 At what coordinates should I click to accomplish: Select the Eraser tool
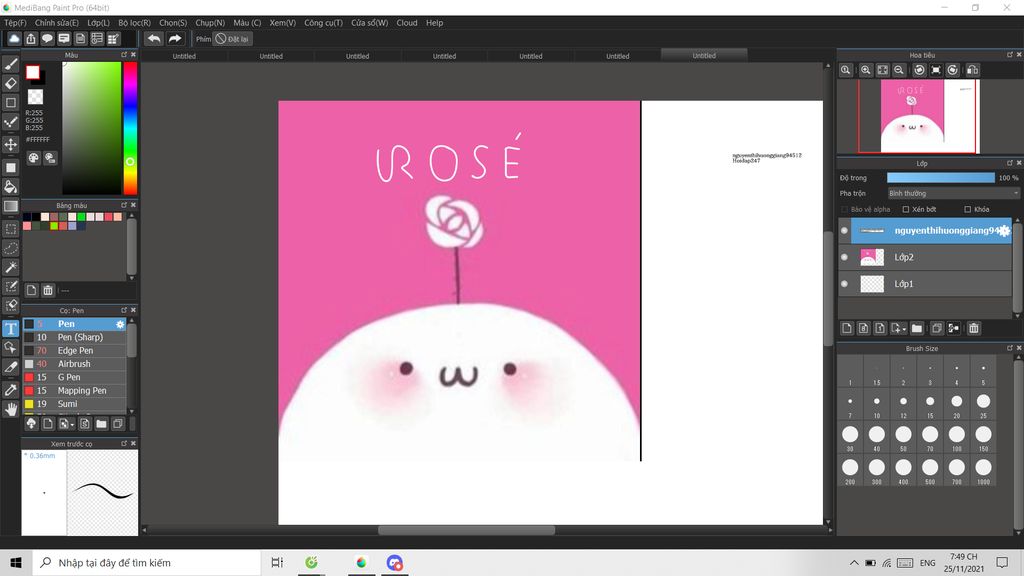(10, 83)
